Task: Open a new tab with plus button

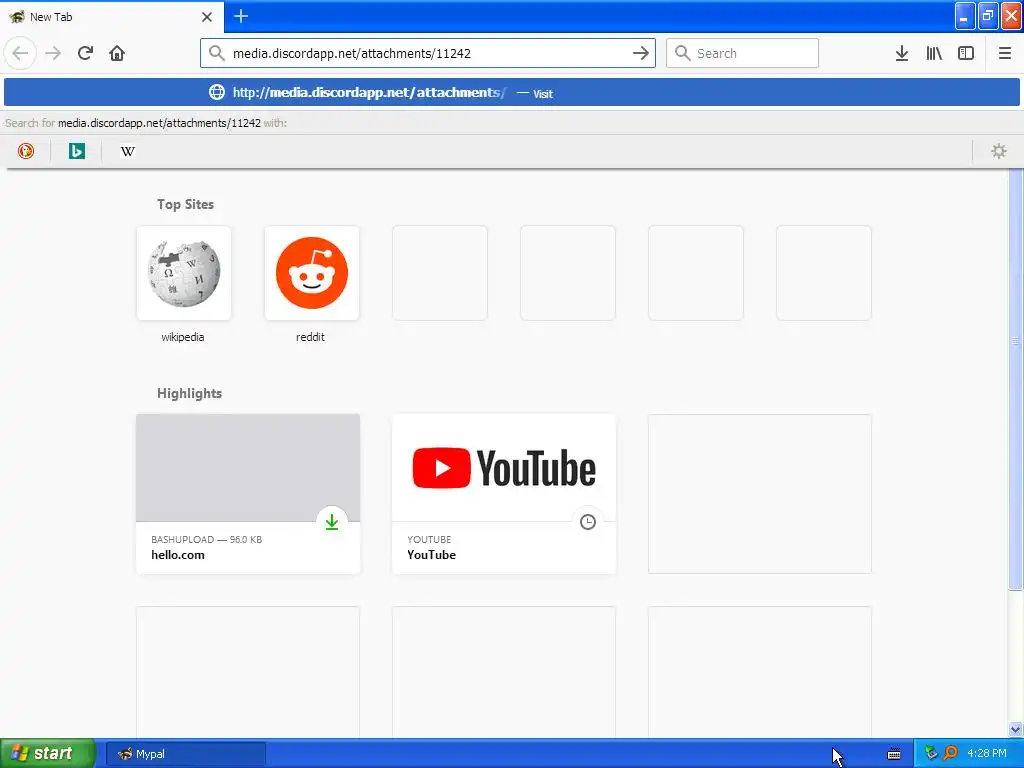Action: coord(241,16)
